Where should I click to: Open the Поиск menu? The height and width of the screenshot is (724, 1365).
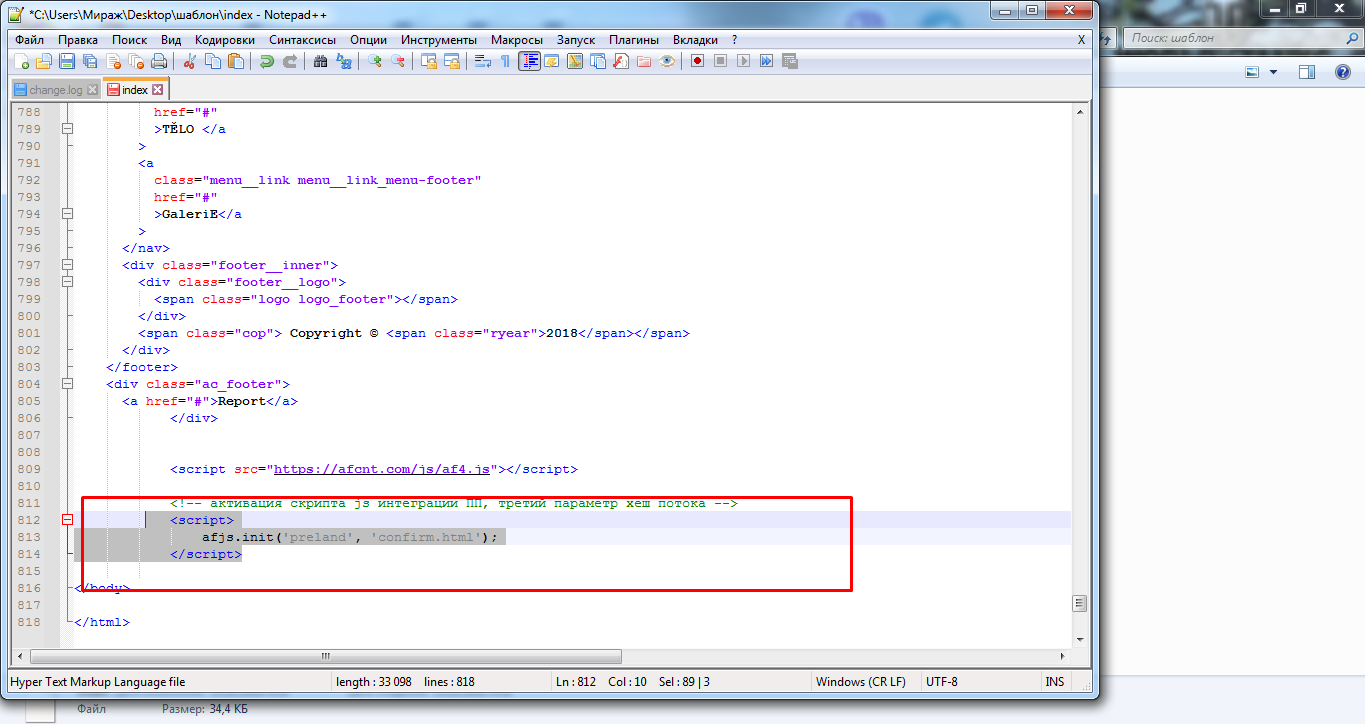tap(130, 40)
